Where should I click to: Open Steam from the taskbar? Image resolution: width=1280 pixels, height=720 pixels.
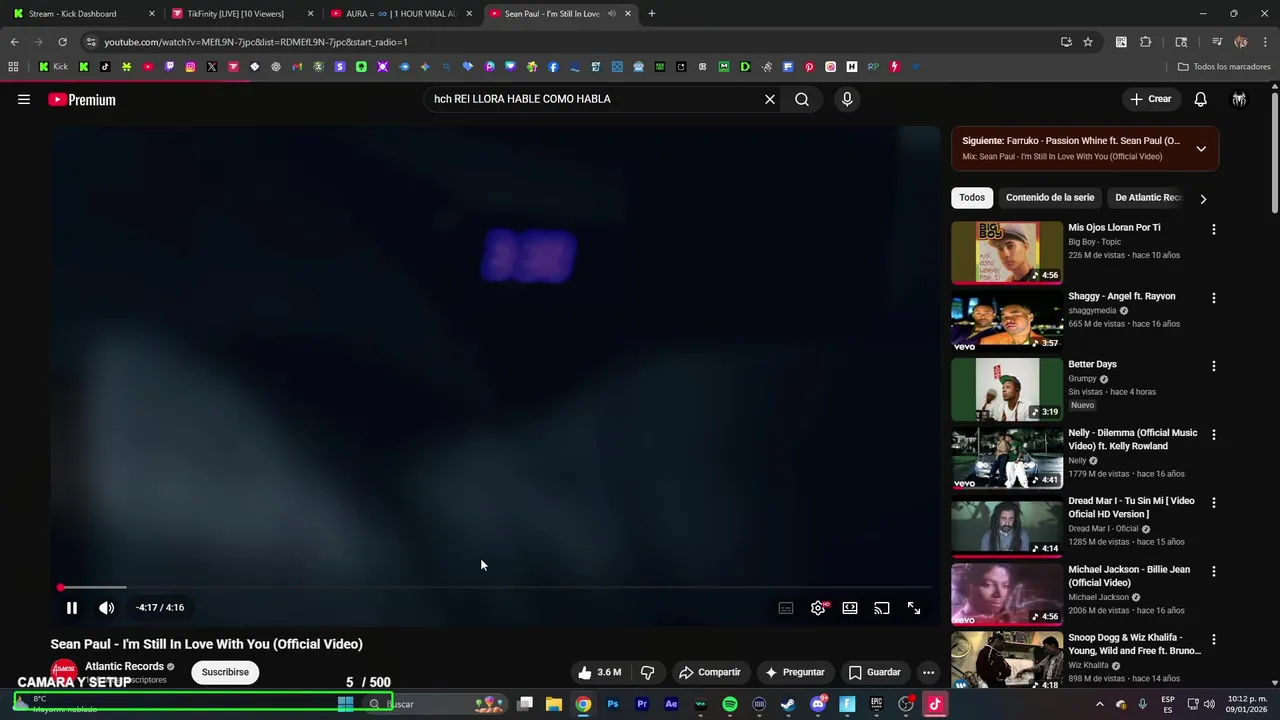pyautogui.click(x=788, y=704)
